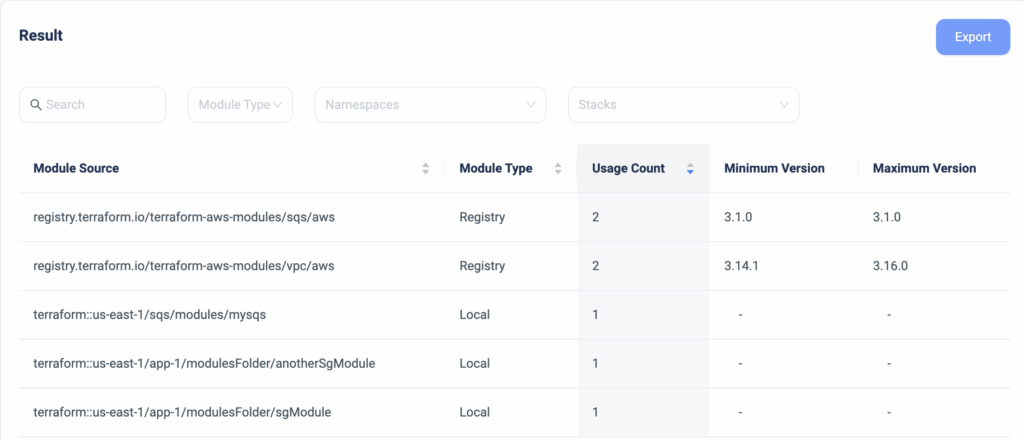Open the Module Type filter dropdown
The image size is (1024, 440).
(240, 105)
